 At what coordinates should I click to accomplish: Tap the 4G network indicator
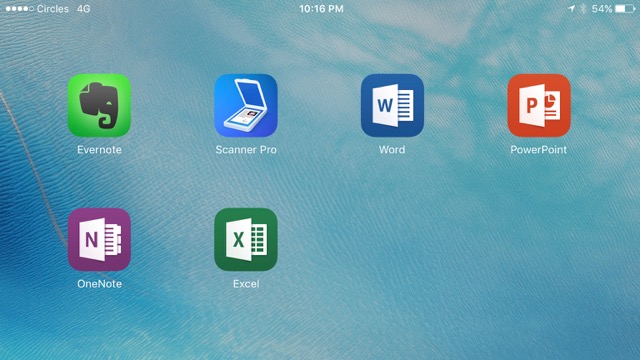tap(83, 9)
